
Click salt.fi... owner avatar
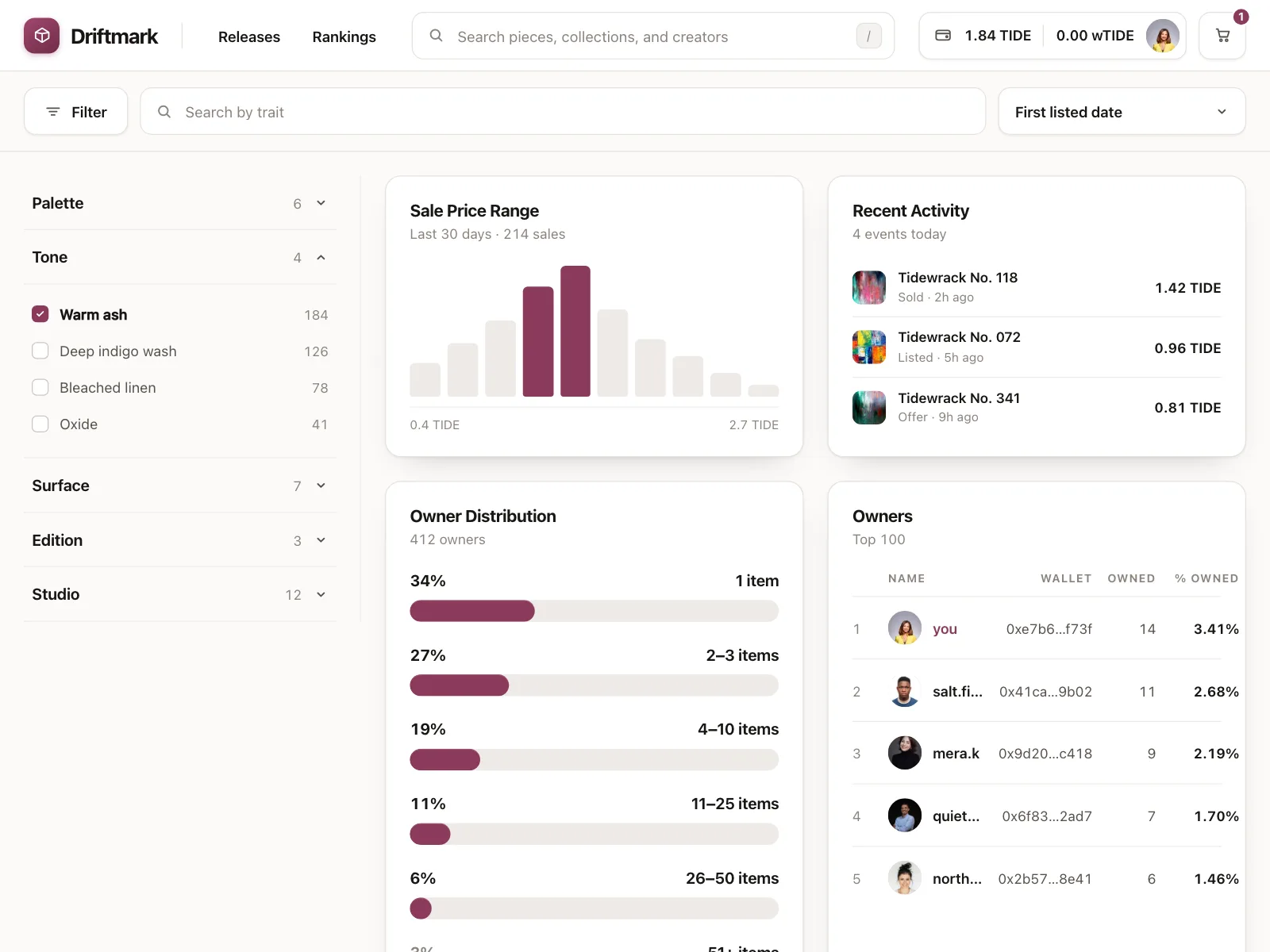[x=904, y=691]
